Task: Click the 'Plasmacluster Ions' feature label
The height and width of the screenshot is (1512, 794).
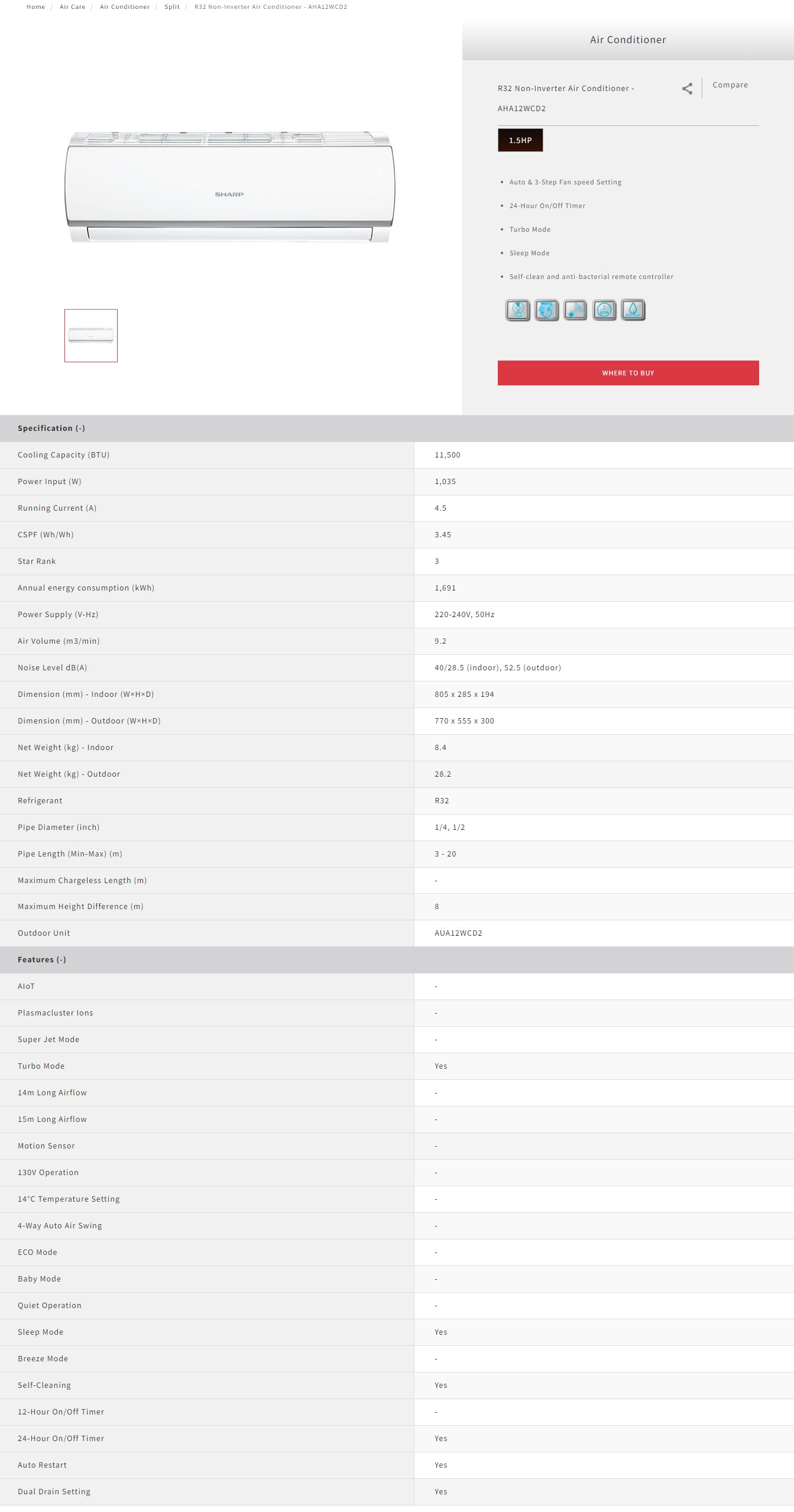Action: coord(56,1013)
